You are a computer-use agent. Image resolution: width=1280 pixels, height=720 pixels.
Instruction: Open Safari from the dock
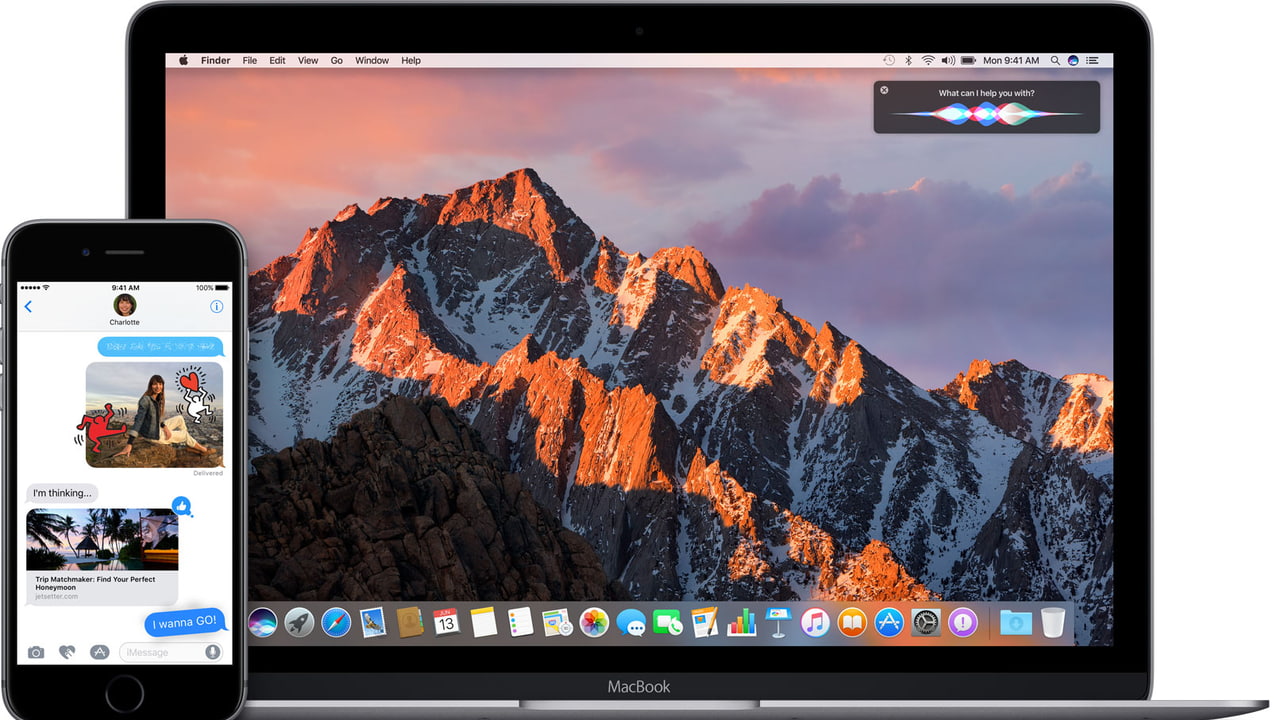click(x=335, y=623)
